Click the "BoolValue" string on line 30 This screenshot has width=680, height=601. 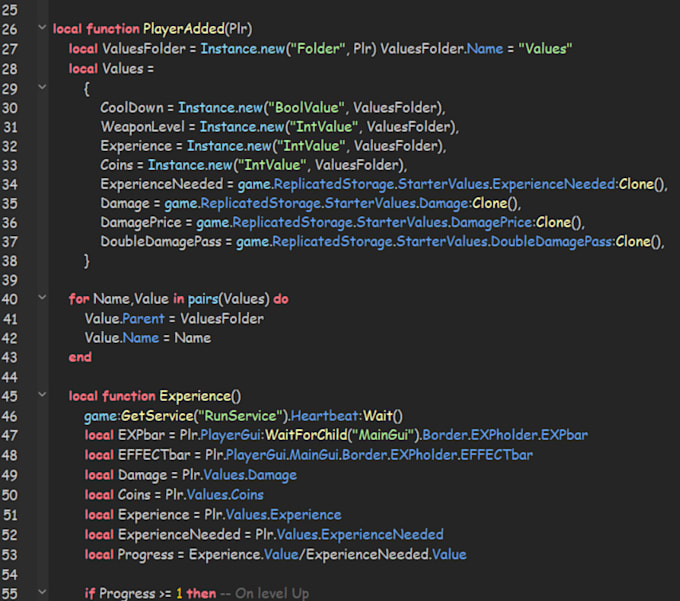pos(307,108)
